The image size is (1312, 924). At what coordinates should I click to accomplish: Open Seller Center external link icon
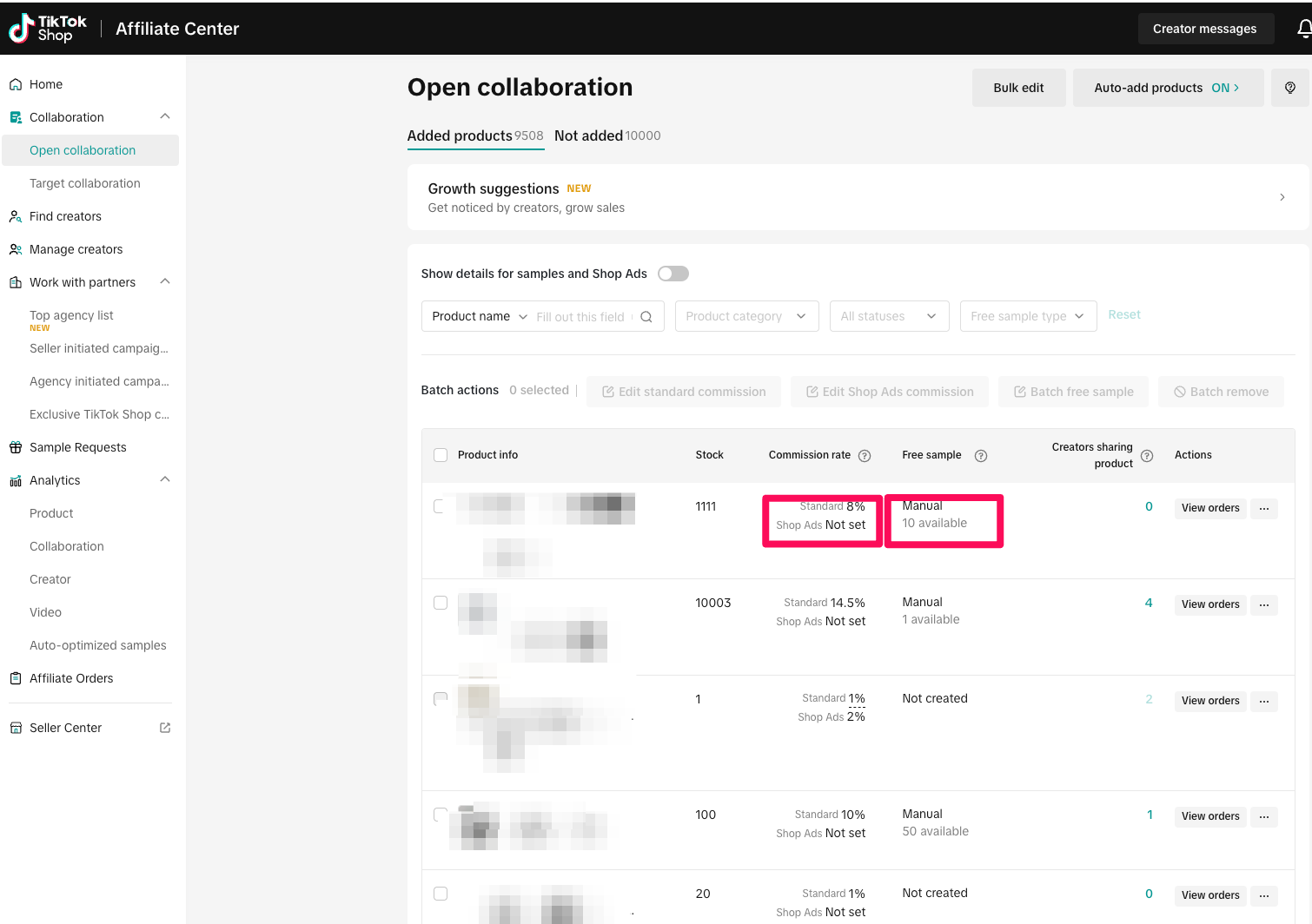[165, 728]
